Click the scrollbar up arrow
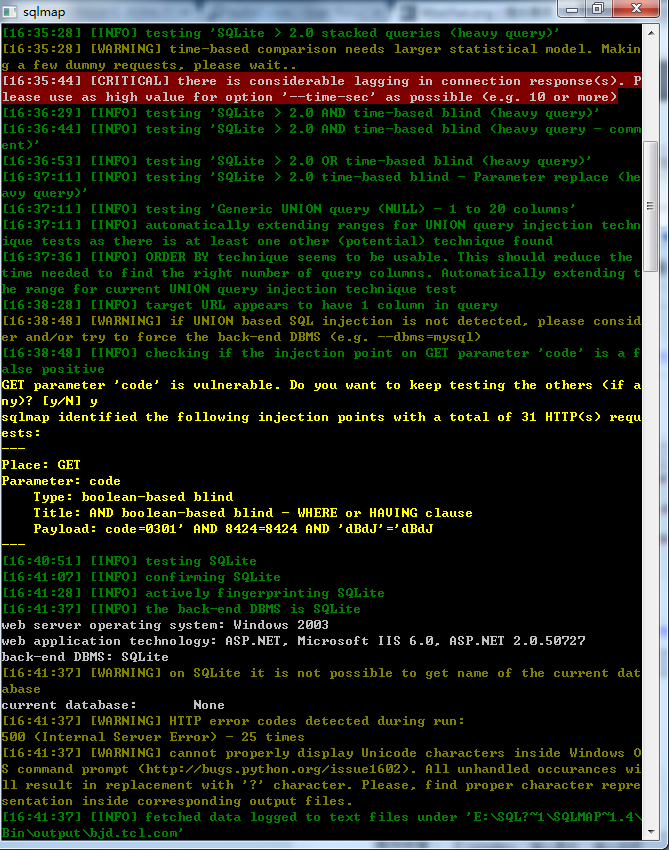The image size is (669, 850). tap(651, 33)
